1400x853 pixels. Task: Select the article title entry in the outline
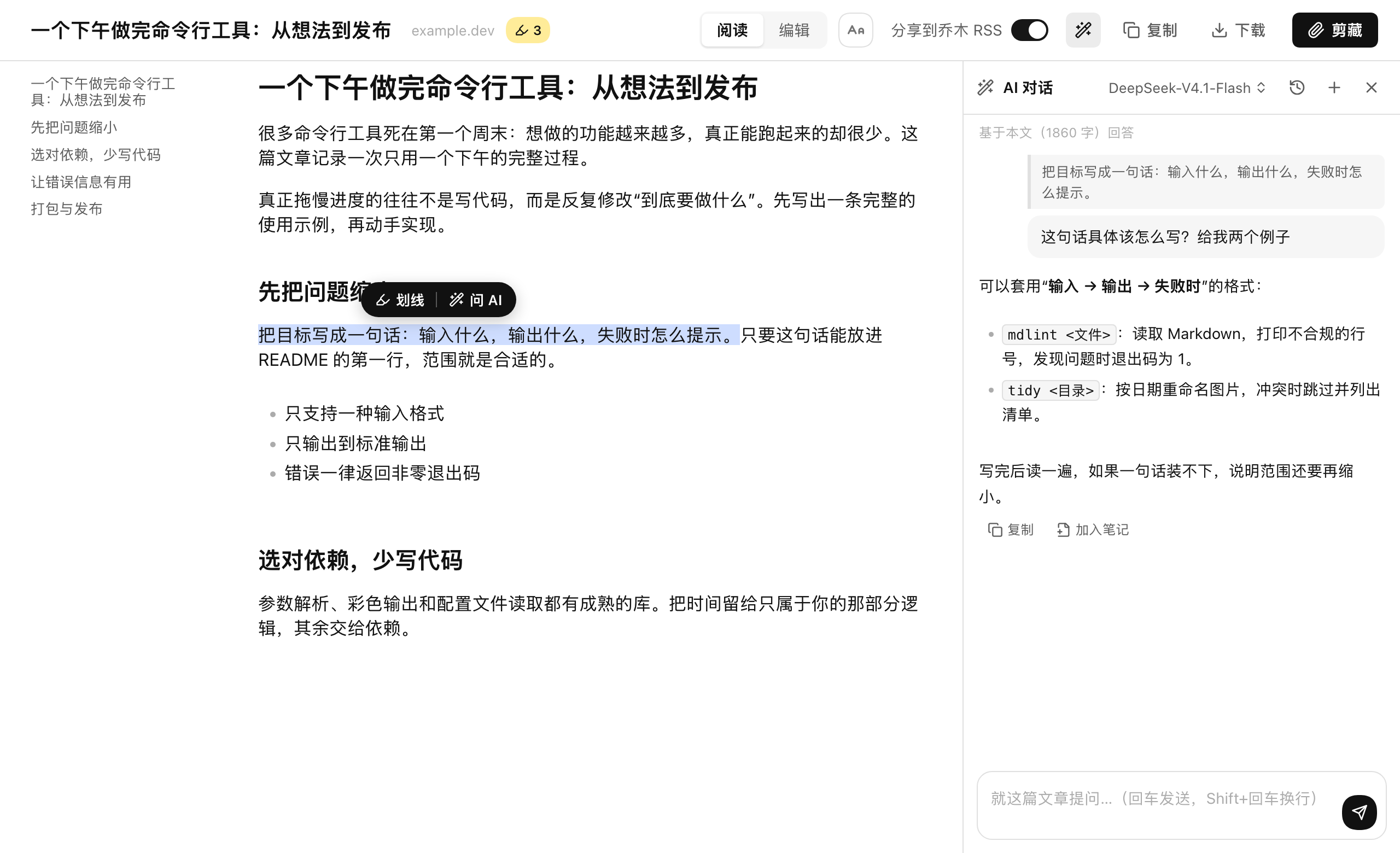click(103, 91)
